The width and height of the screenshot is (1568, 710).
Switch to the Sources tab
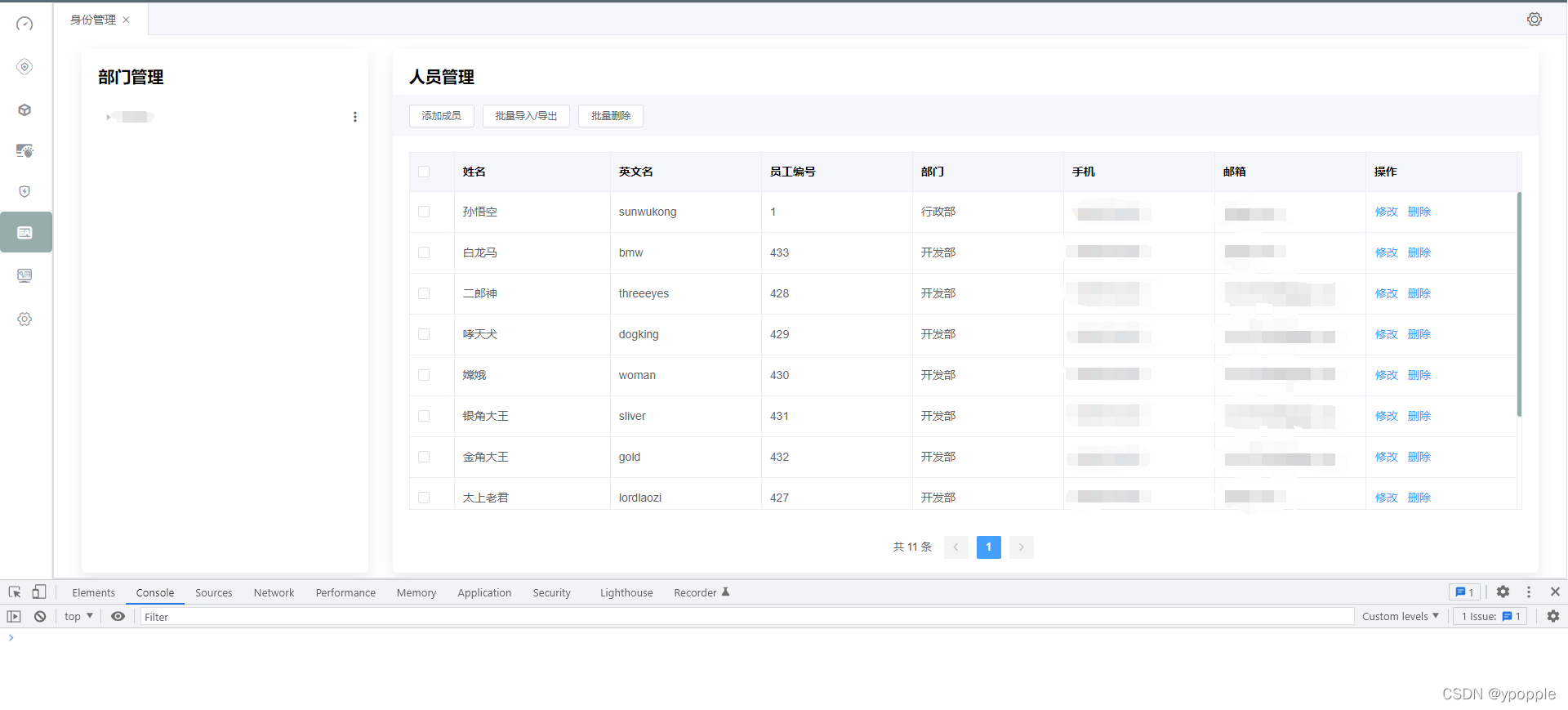pos(214,593)
